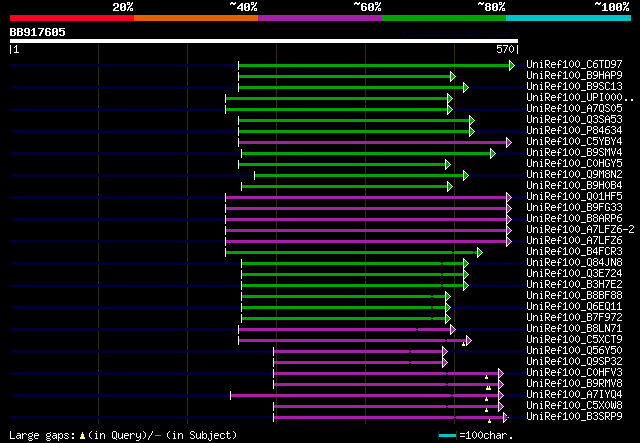Image resolution: width=640 pixels, height=443 pixels.
Task: Click the arrowhead ending the UniRef100_B9HAP9 alignment
Action: coord(453,76)
